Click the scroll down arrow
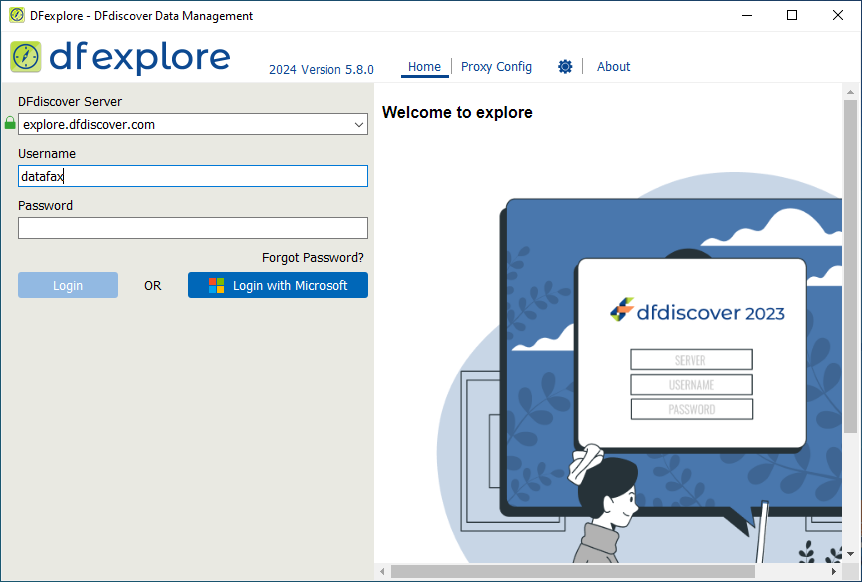The width and height of the screenshot is (862, 582). [x=850, y=554]
